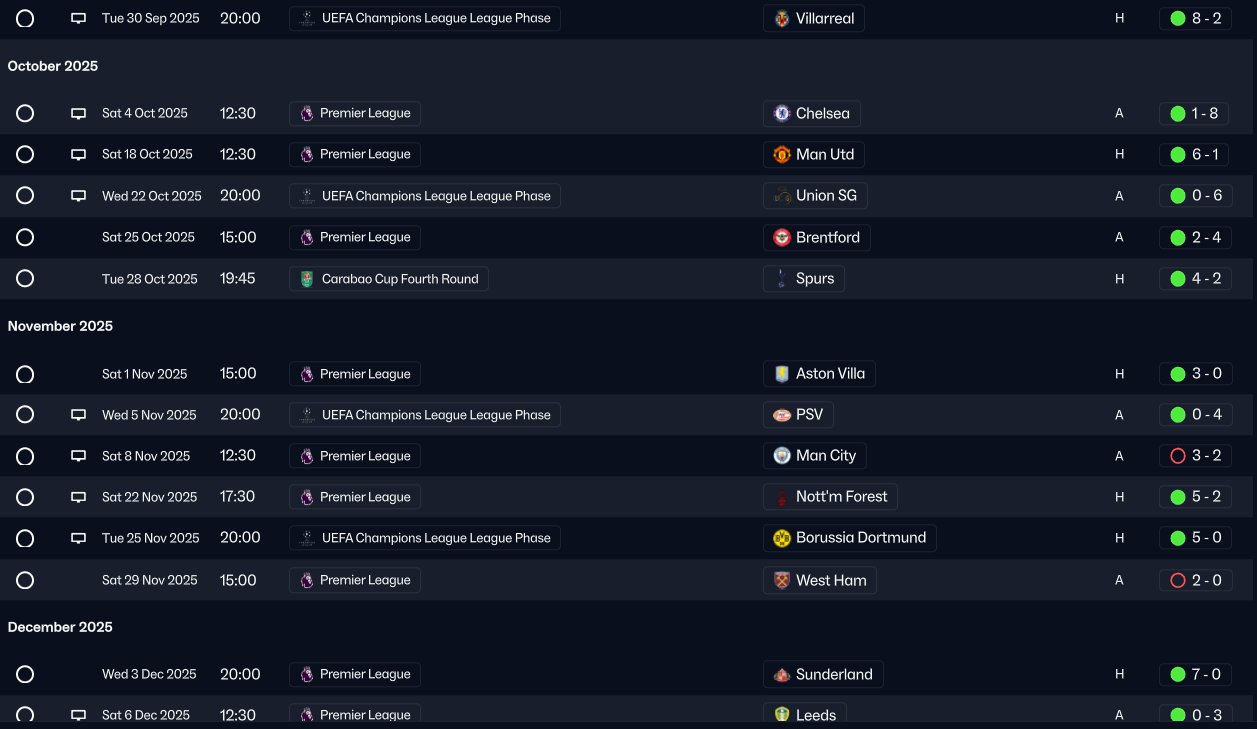Image resolution: width=1257 pixels, height=729 pixels.
Task: Click the TV broadcast icon for Villarreal match
Action: (x=78, y=19)
